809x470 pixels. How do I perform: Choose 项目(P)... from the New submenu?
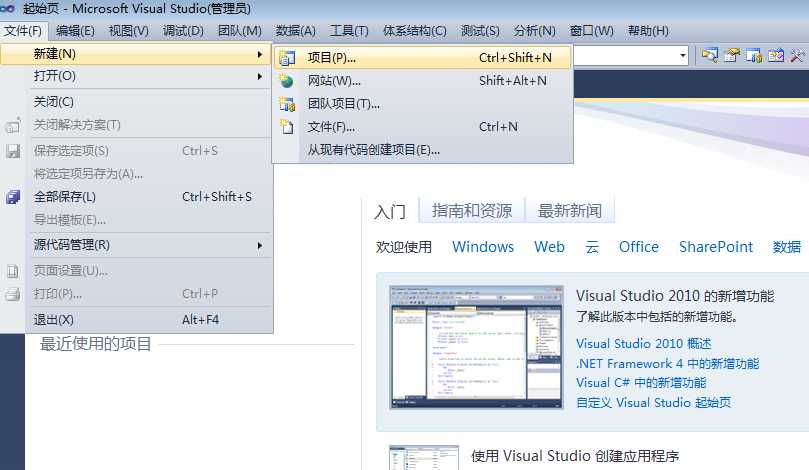[423, 58]
